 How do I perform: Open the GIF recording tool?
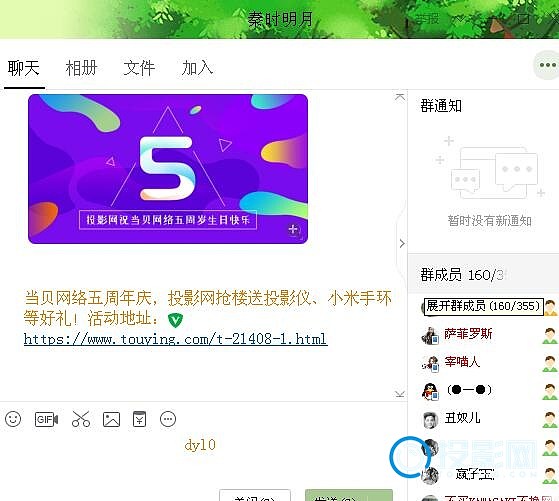click(x=46, y=419)
